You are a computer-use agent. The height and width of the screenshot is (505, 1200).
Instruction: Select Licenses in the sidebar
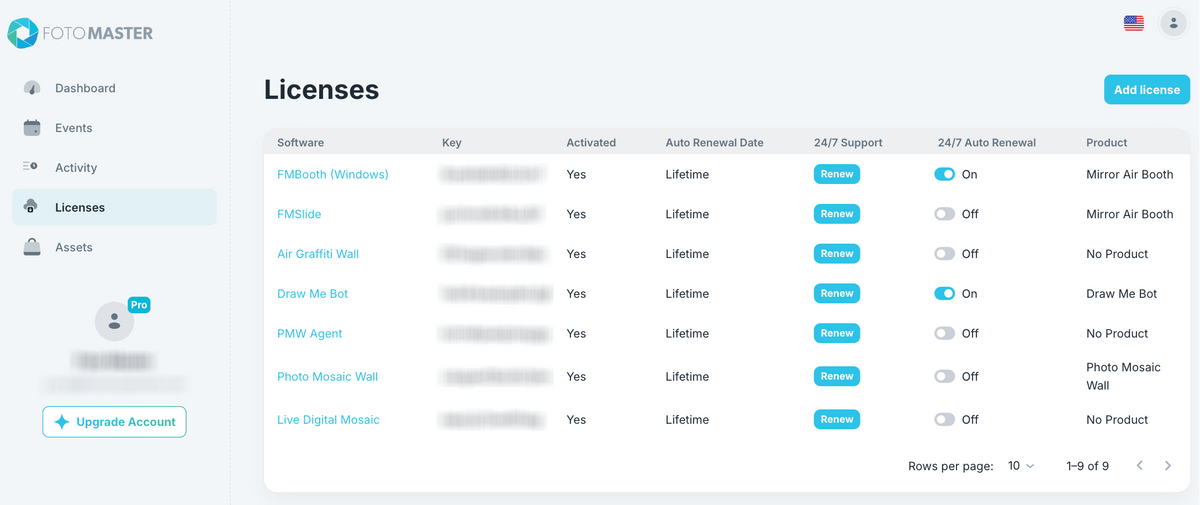(114, 207)
